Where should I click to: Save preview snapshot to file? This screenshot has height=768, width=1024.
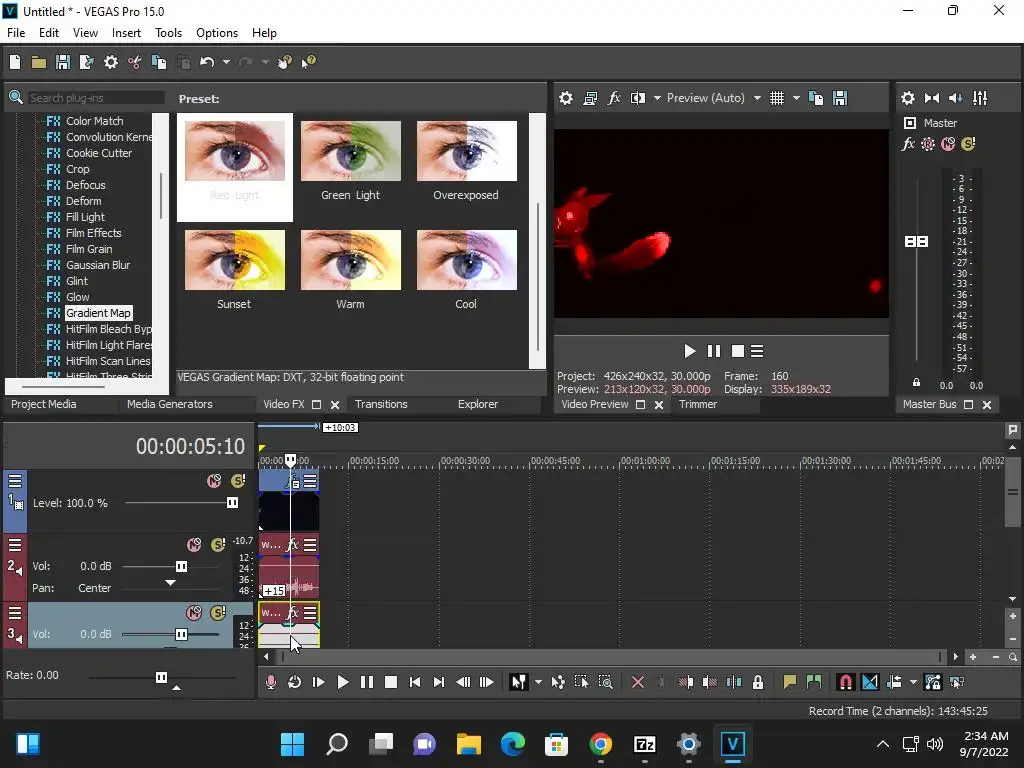[x=840, y=98]
